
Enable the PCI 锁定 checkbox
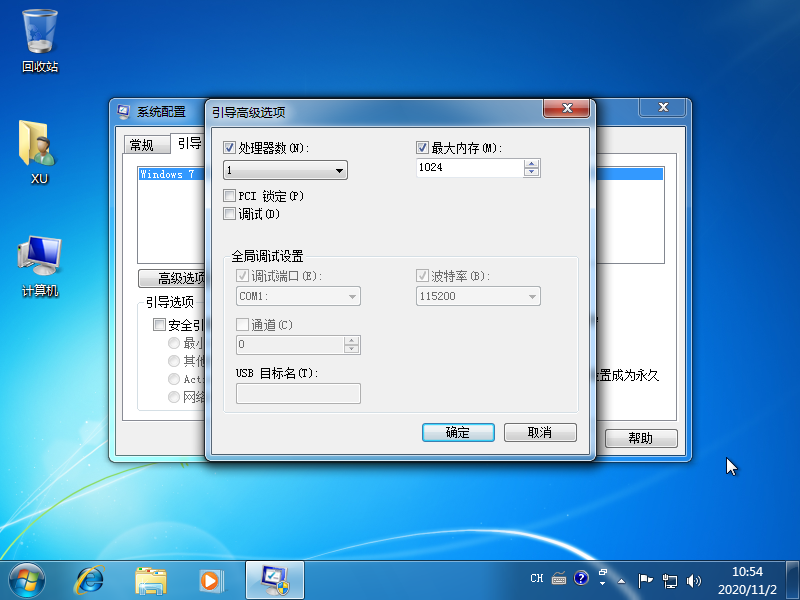[228, 197]
